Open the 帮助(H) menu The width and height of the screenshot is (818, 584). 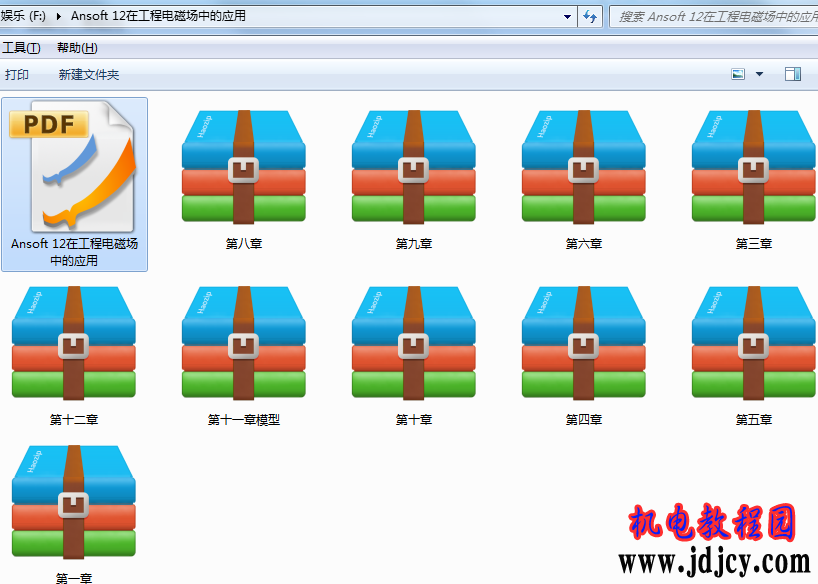click(x=77, y=48)
